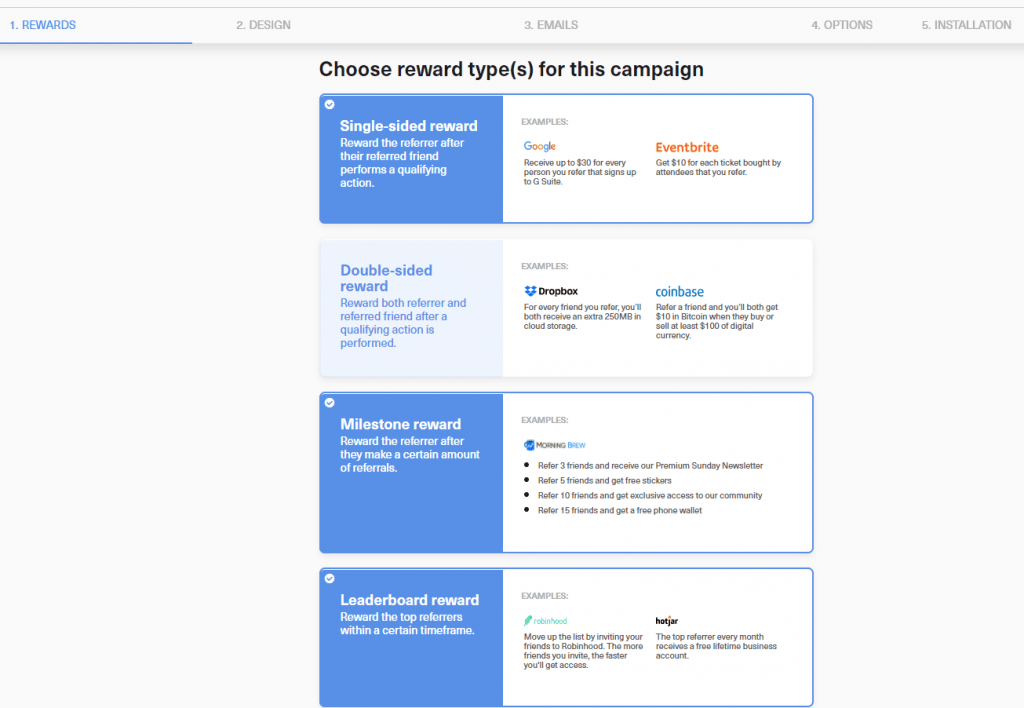Go to the 4. Options tab
Image resolution: width=1024 pixels, height=708 pixels.
(841, 25)
